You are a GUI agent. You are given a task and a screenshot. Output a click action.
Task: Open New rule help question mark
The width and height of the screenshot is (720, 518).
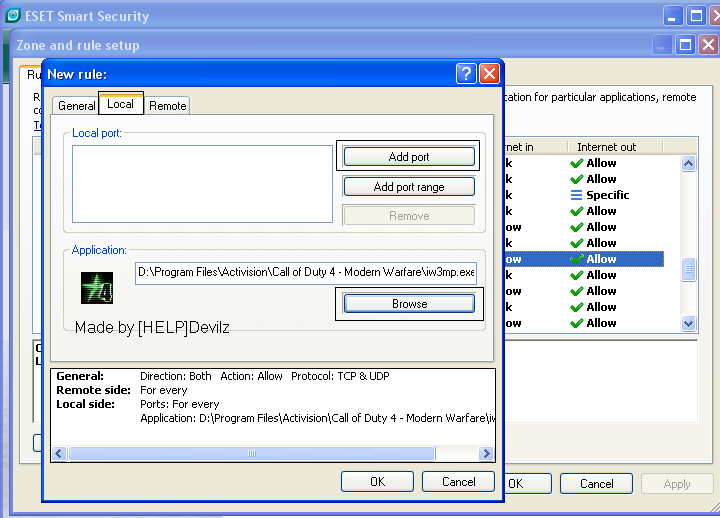point(466,73)
